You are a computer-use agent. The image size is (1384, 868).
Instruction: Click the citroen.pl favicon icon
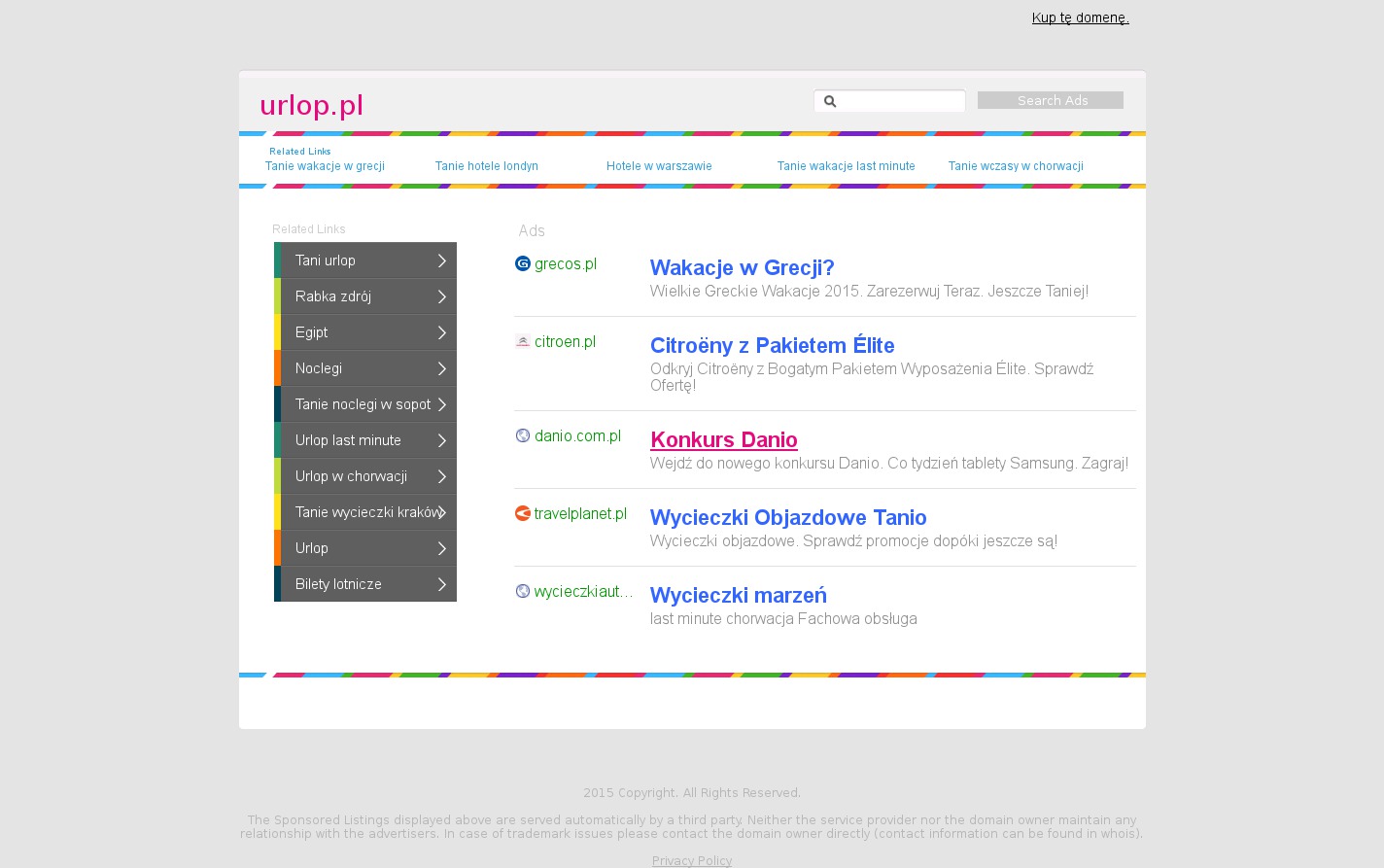[523, 341]
